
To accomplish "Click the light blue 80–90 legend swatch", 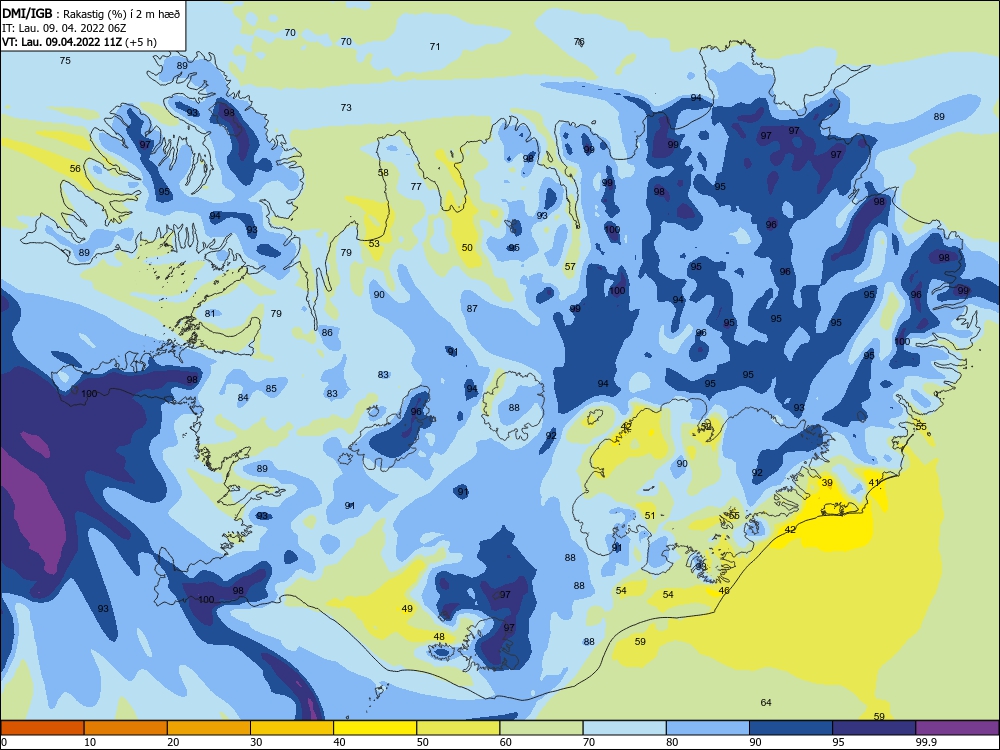I will 708,728.
